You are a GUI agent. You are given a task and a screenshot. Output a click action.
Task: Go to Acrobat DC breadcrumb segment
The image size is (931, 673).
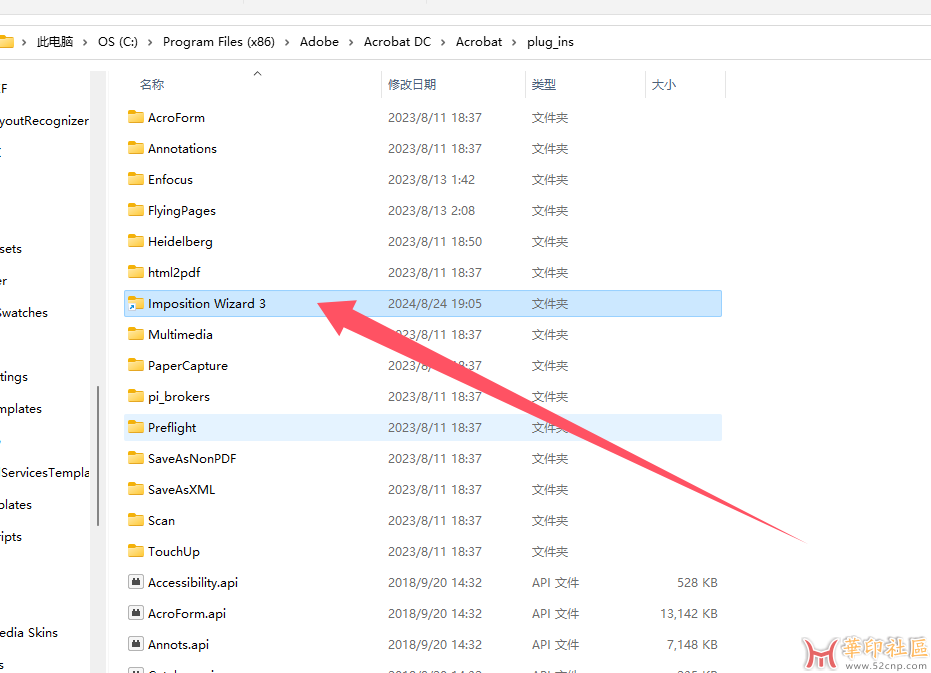[x=397, y=42]
